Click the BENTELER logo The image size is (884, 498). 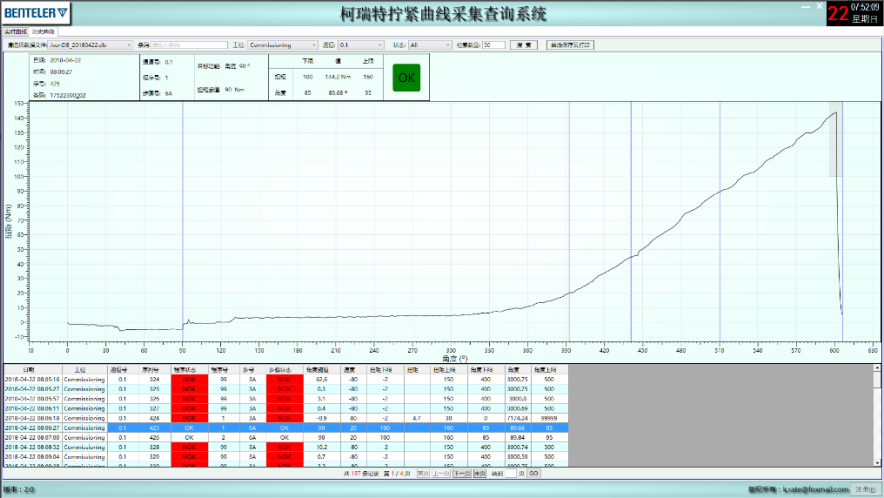point(36,12)
